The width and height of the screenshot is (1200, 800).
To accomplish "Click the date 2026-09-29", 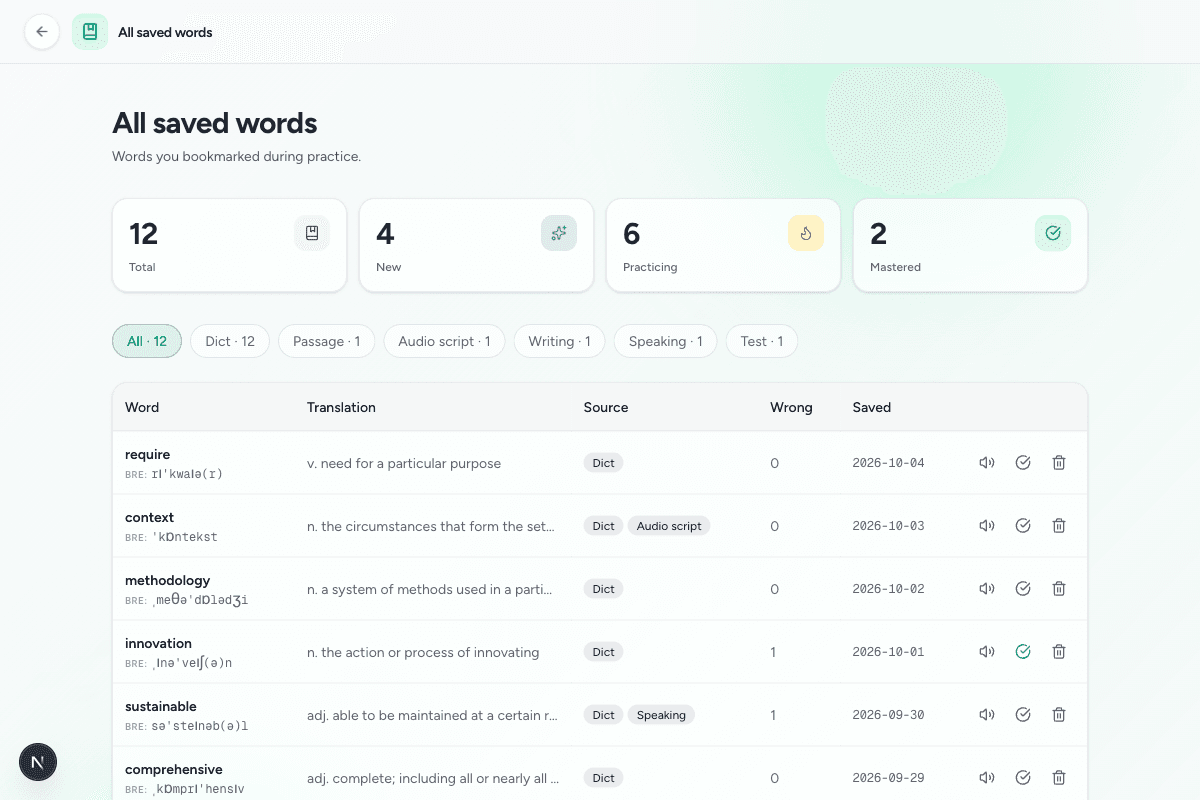I will click(888, 778).
